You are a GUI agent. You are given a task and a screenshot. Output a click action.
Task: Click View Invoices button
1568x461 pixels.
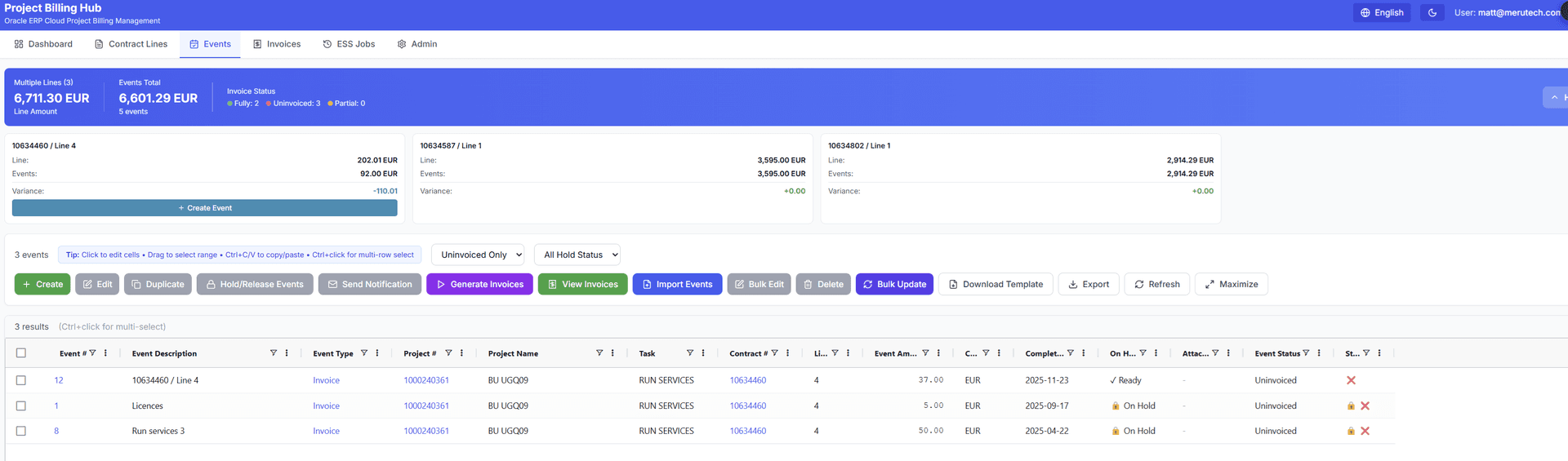pyautogui.click(x=582, y=284)
